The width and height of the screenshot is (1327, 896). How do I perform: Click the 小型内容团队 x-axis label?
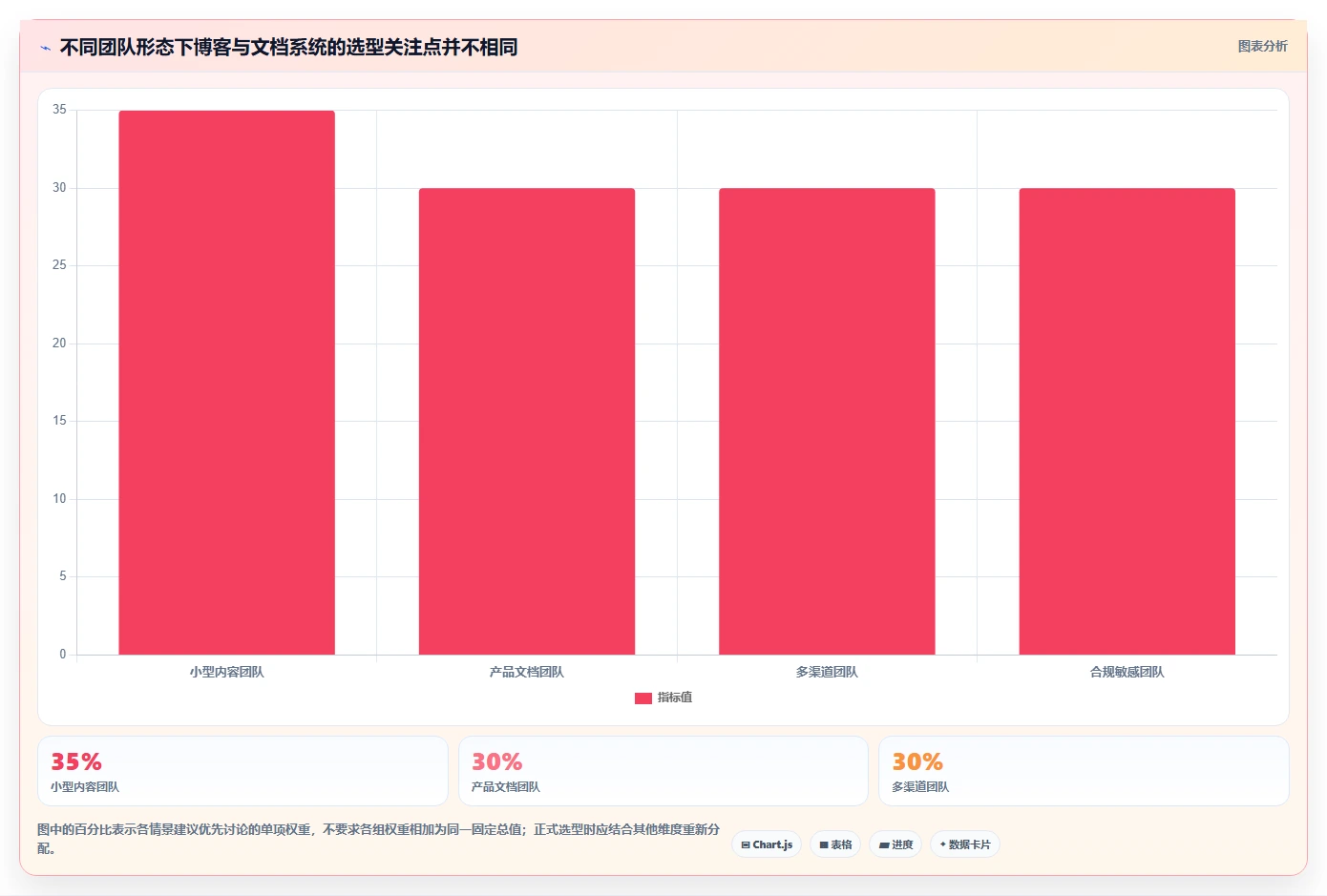tap(226, 672)
